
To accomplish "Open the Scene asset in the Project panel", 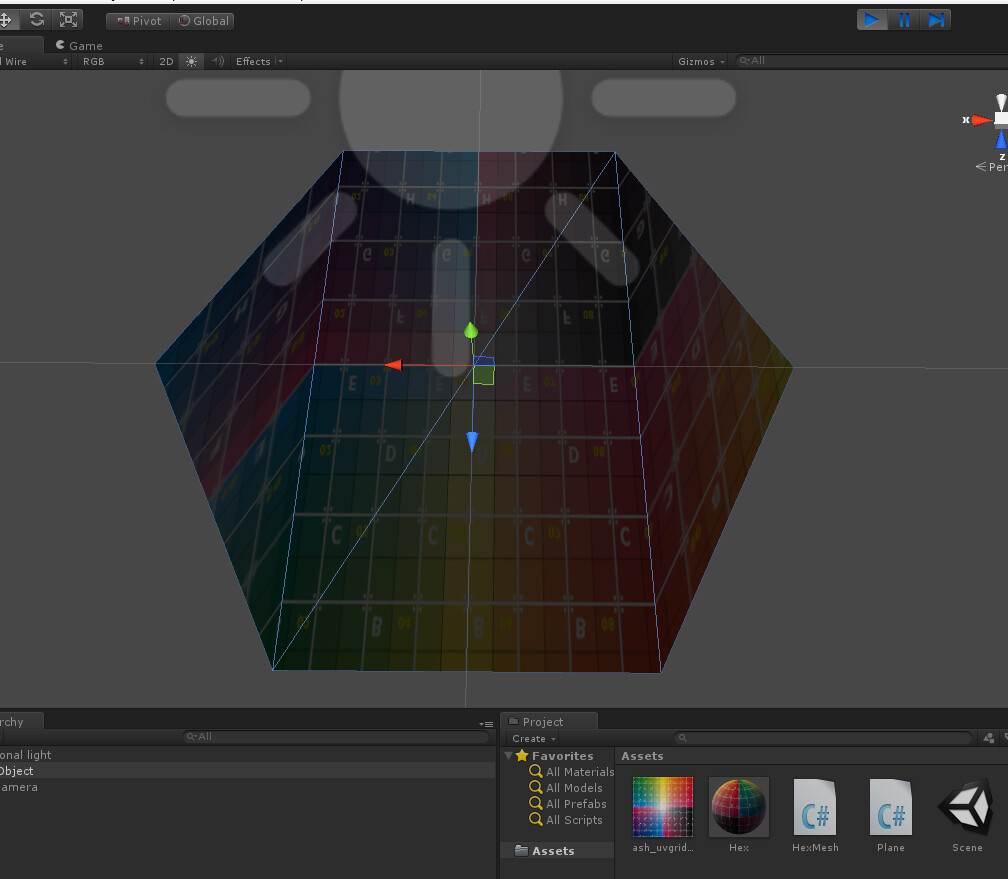I will pyautogui.click(x=965, y=807).
